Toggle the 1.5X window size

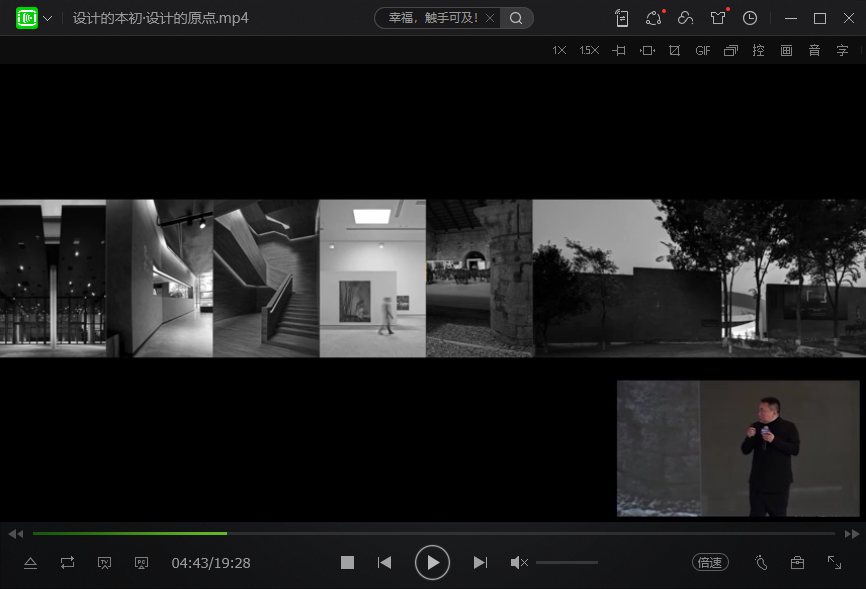click(589, 50)
